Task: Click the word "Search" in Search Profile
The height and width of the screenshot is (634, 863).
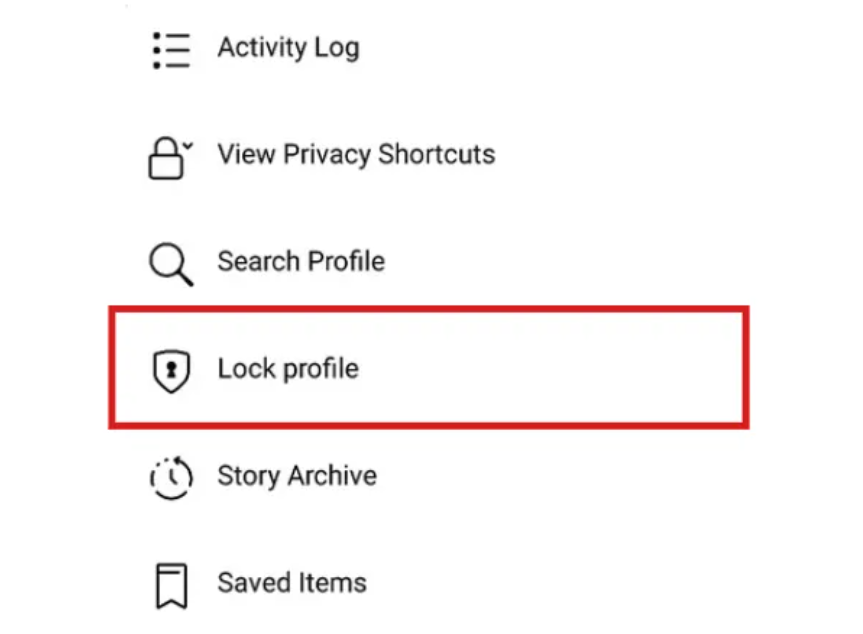Action: click(258, 262)
